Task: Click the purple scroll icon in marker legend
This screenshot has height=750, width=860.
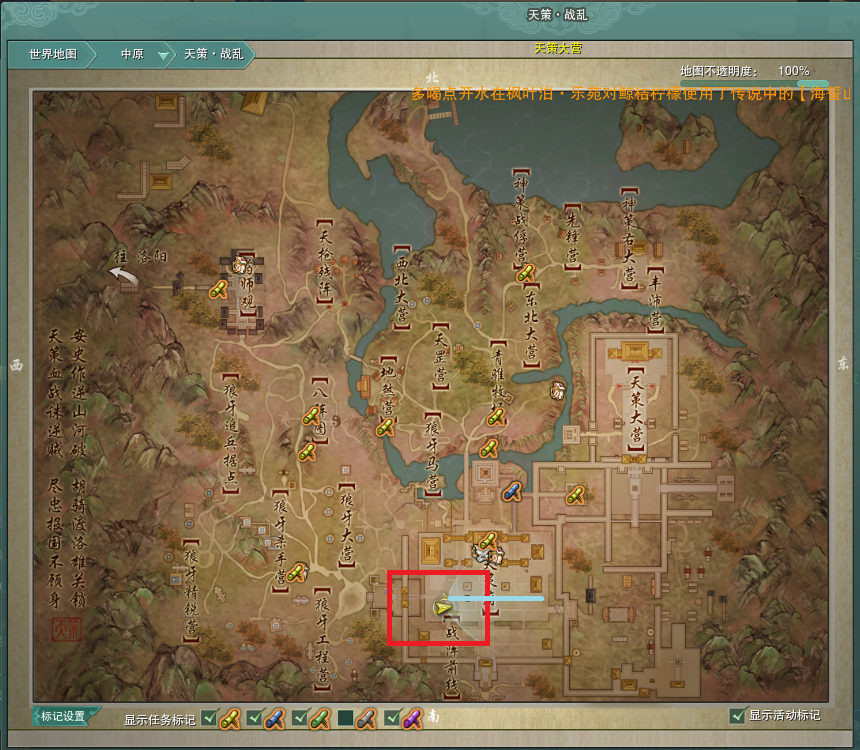Action: click(x=412, y=719)
